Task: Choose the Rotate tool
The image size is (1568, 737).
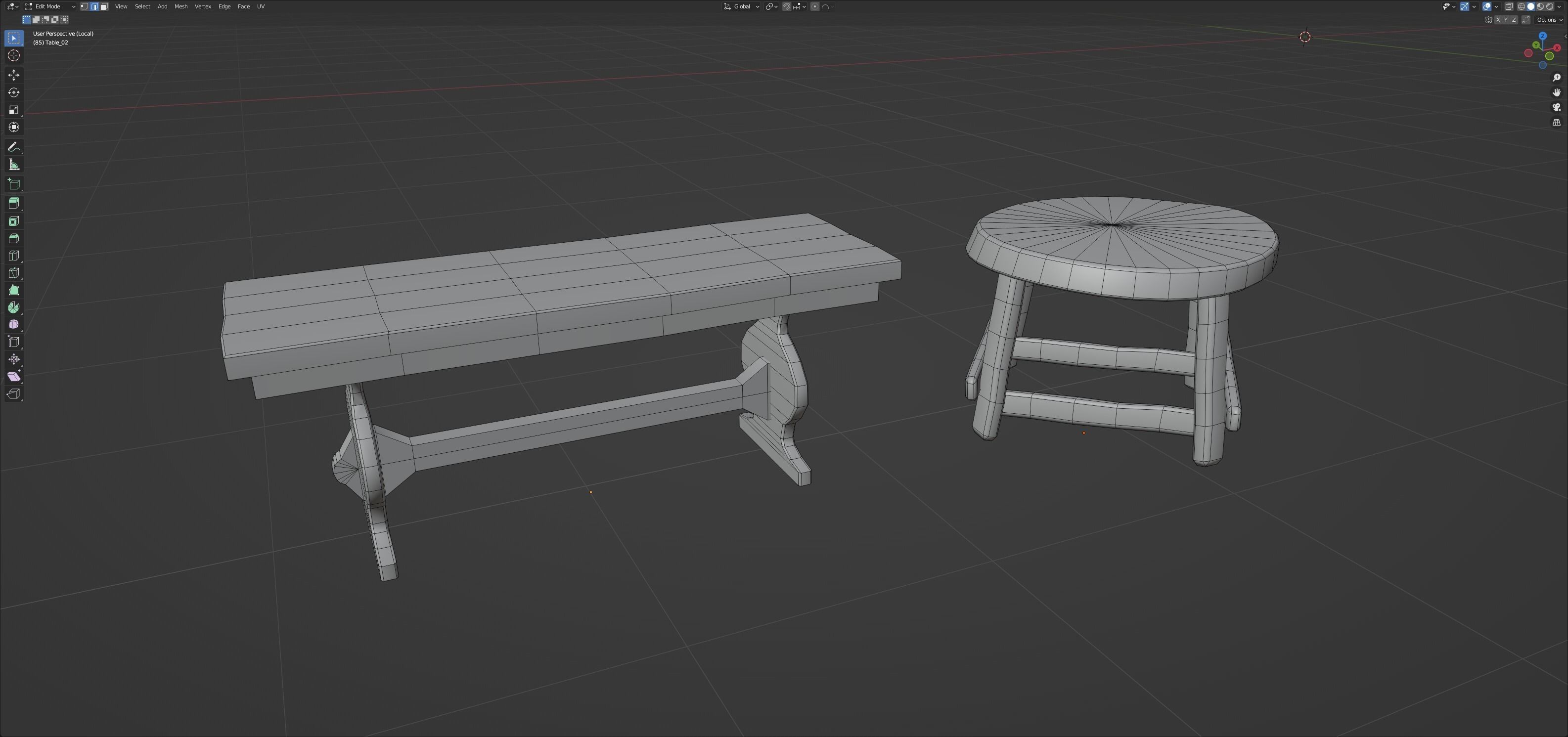Action: (14, 92)
